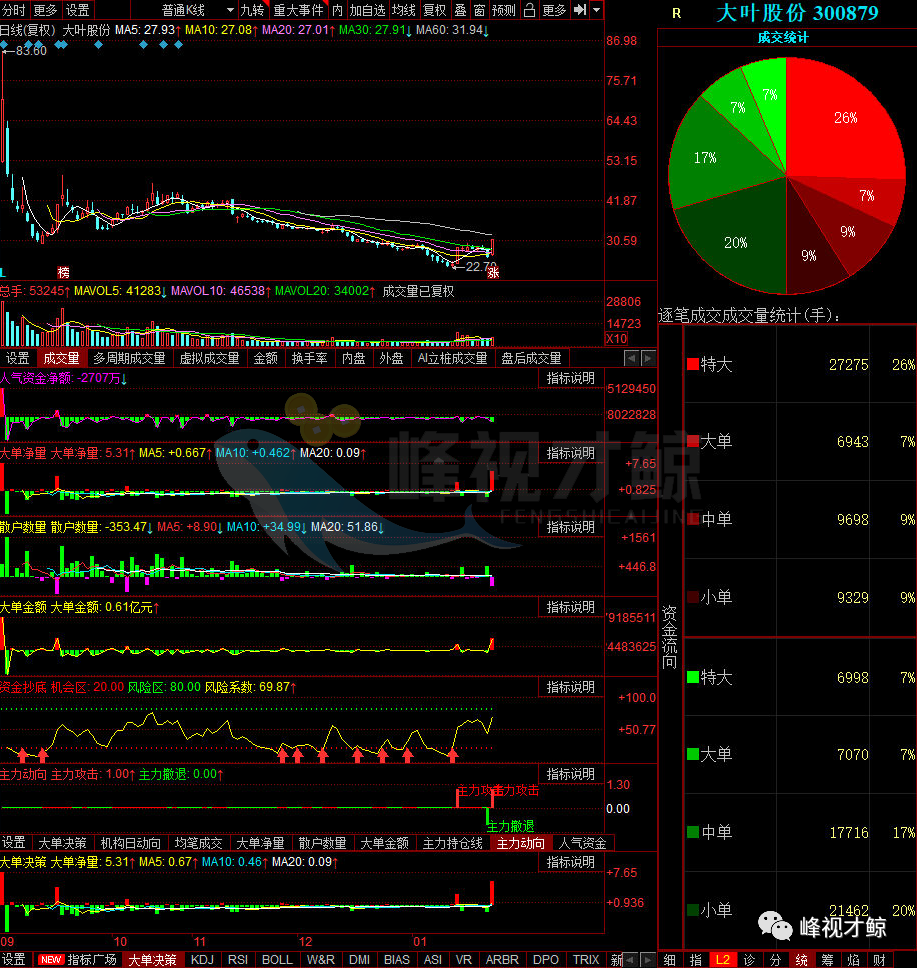Click the 叠 overlay button
Viewport: 917px width, 968px height.
coord(460,10)
